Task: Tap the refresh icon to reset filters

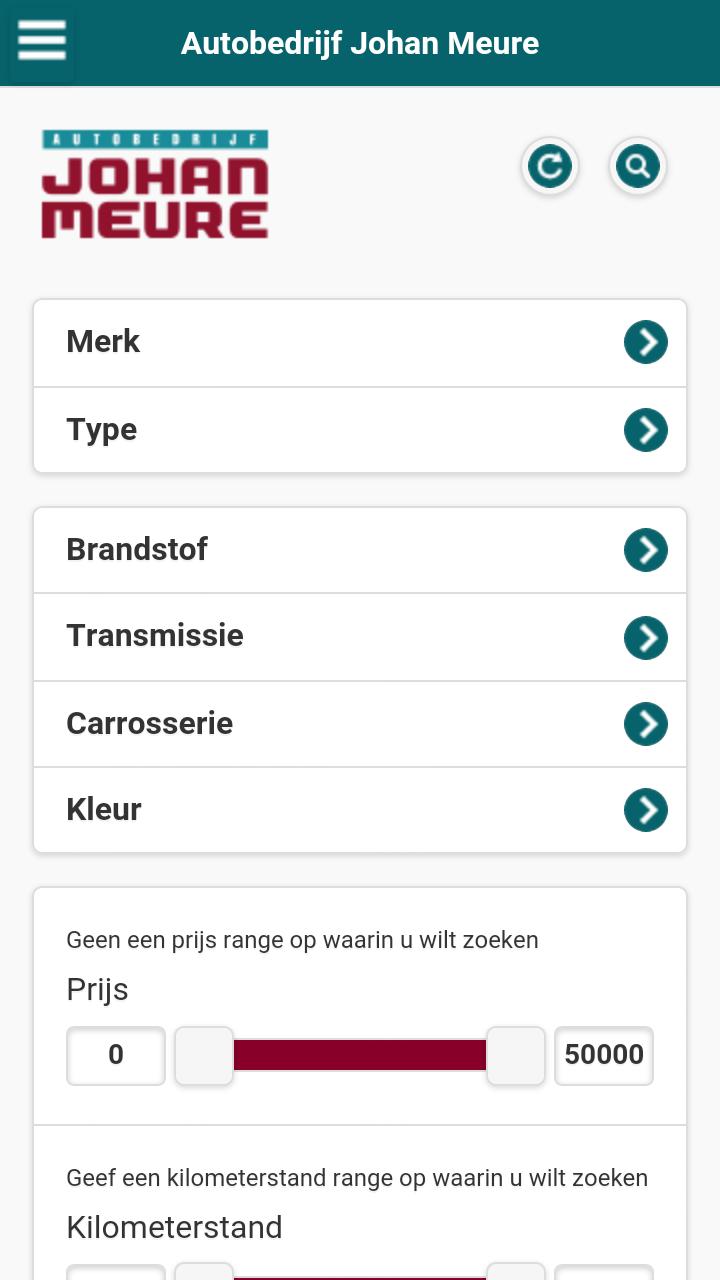Action: point(549,166)
